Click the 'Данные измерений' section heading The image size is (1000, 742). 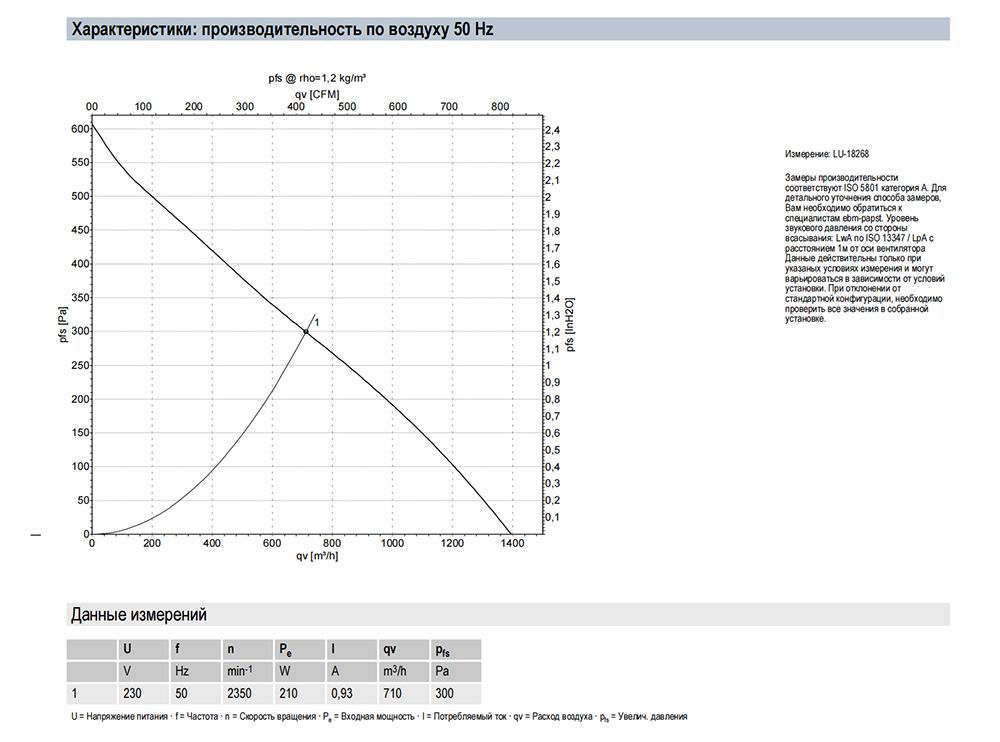pyautogui.click(x=138, y=614)
